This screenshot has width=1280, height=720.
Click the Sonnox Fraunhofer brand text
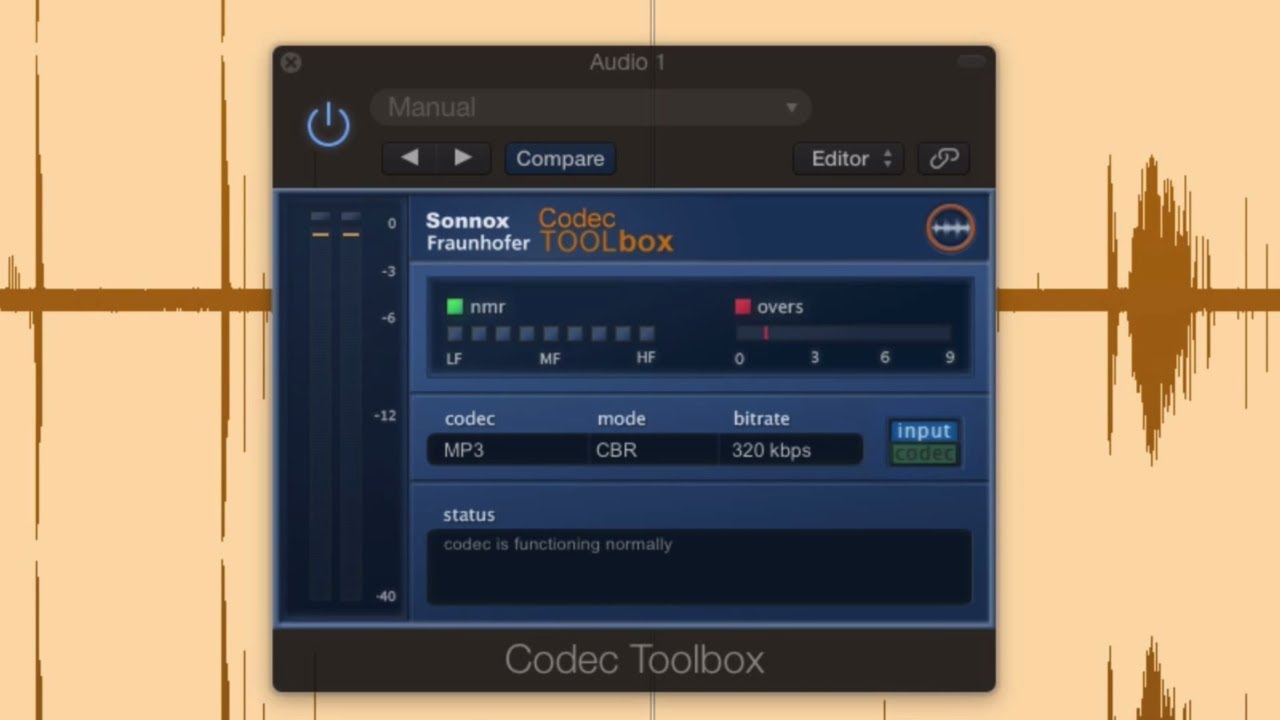click(x=478, y=231)
